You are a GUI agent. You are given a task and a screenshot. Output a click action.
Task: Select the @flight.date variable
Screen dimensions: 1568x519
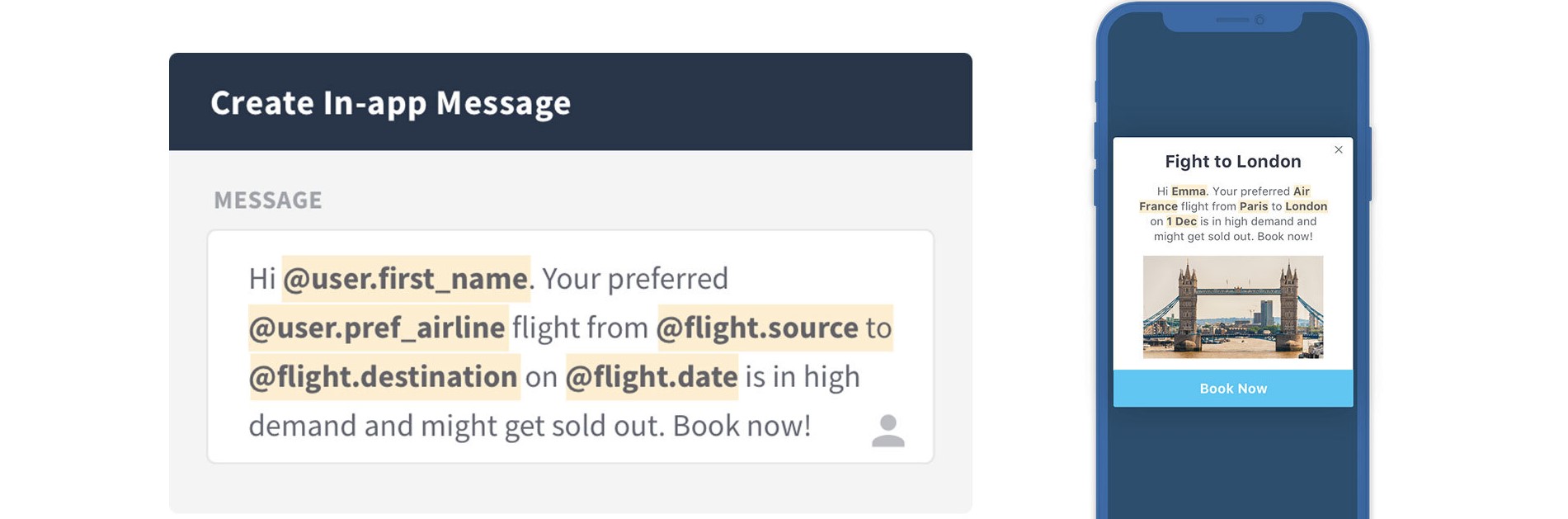tap(652, 377)
